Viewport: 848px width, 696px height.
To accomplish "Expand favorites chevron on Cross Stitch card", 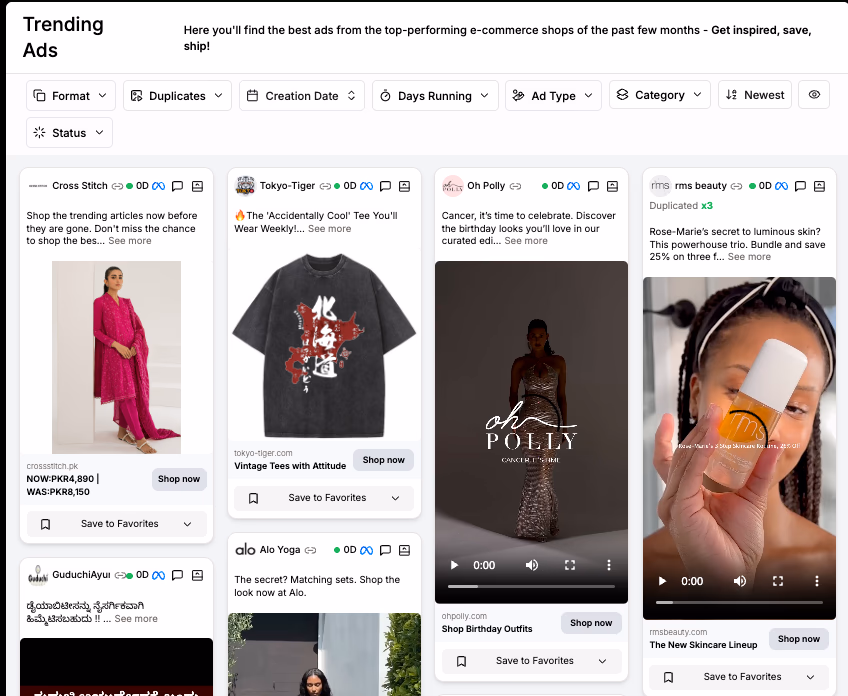I will (x=188, y=524).
